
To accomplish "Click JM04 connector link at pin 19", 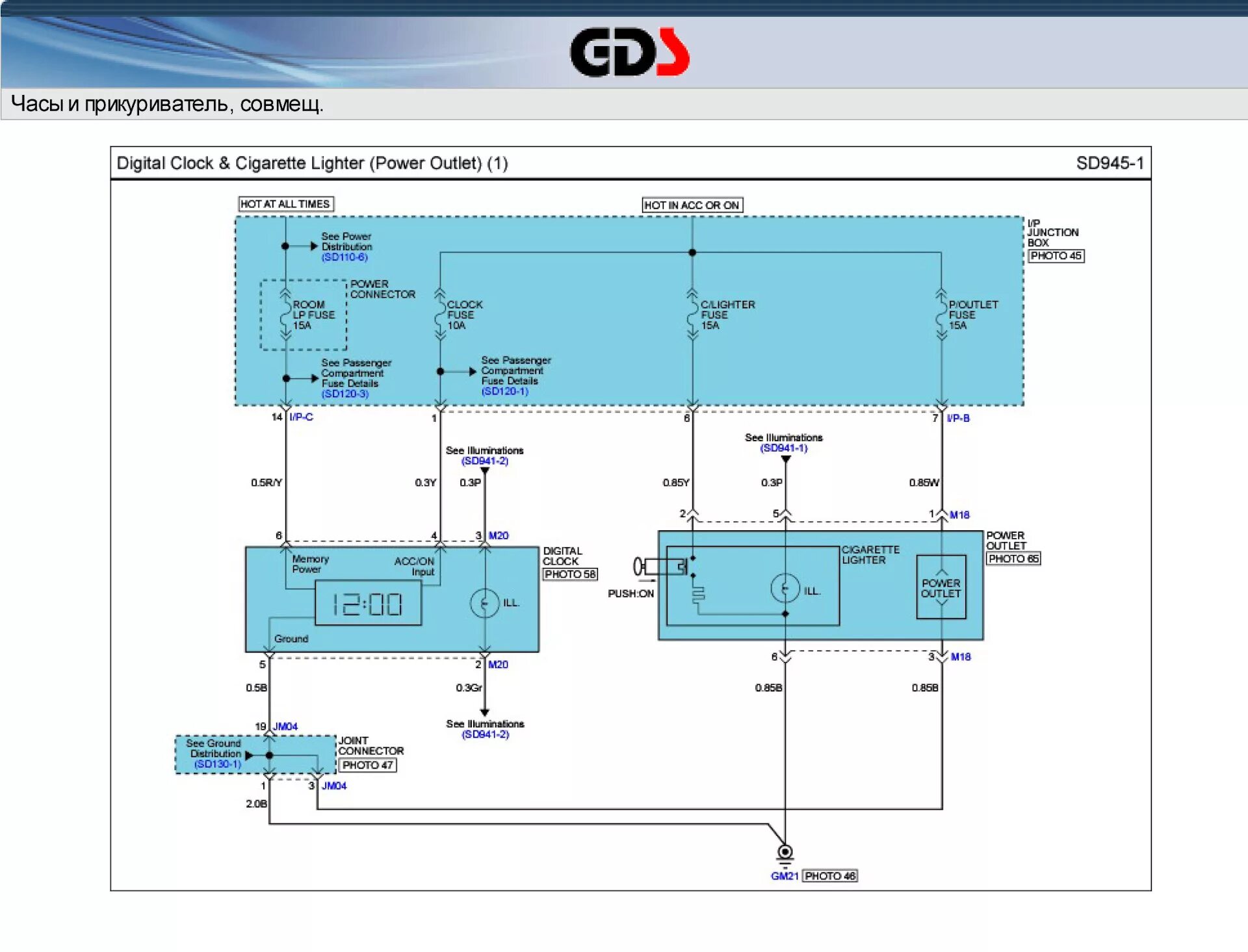I will click(x=285, y=727).
